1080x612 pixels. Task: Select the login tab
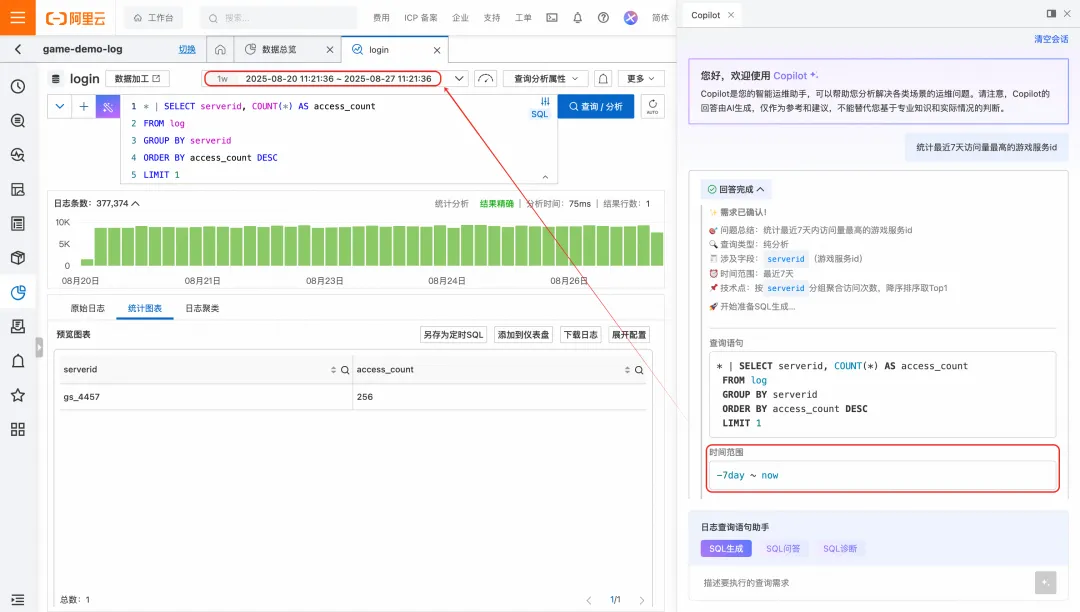(x=379, y=50)
